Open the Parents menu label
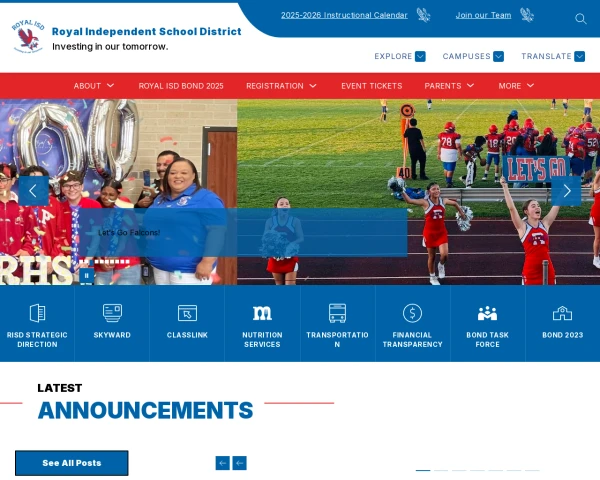 point(443,86)
